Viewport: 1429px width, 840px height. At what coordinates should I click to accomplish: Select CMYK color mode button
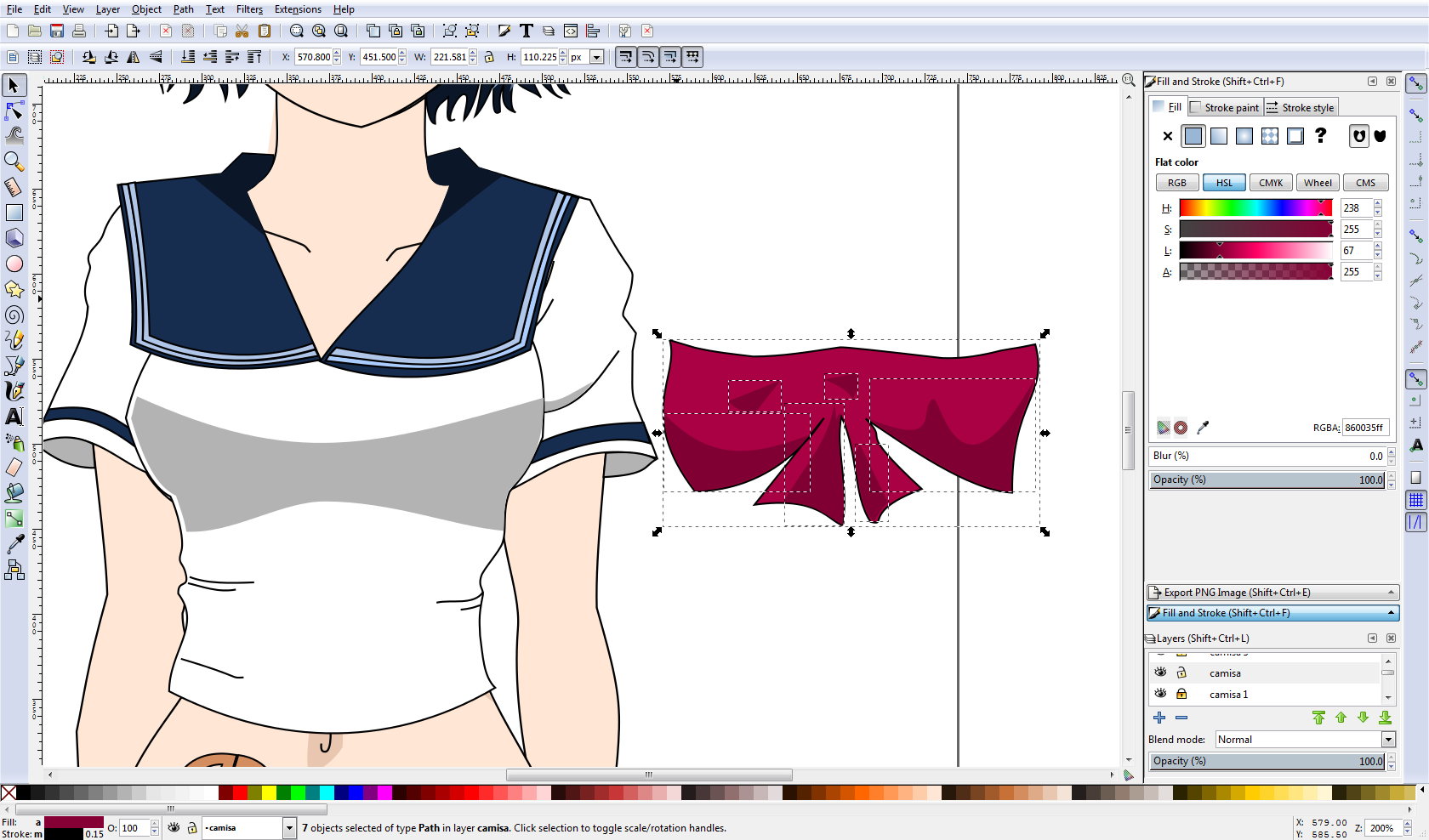(1271, 183)
